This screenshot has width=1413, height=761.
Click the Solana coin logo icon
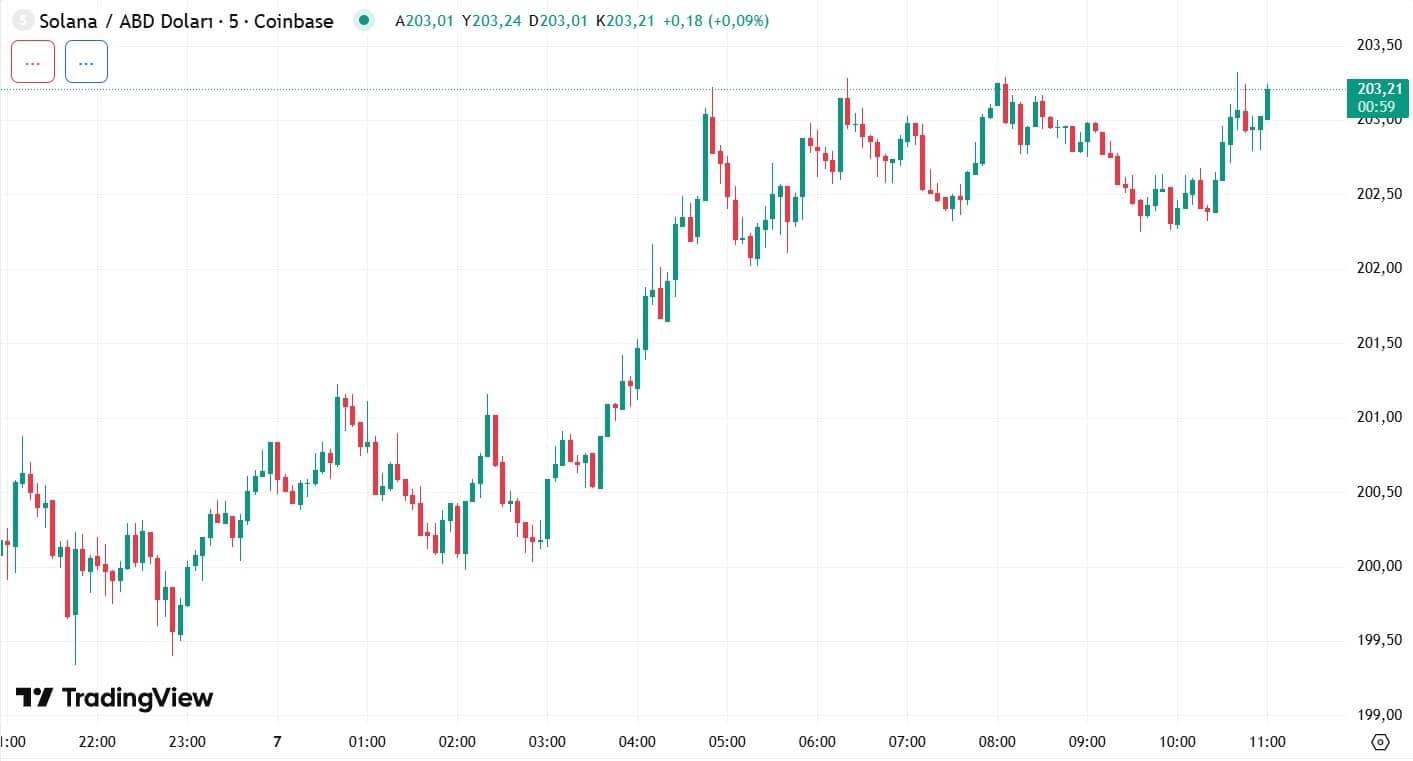pyautogui.click(x=20, y=20)
